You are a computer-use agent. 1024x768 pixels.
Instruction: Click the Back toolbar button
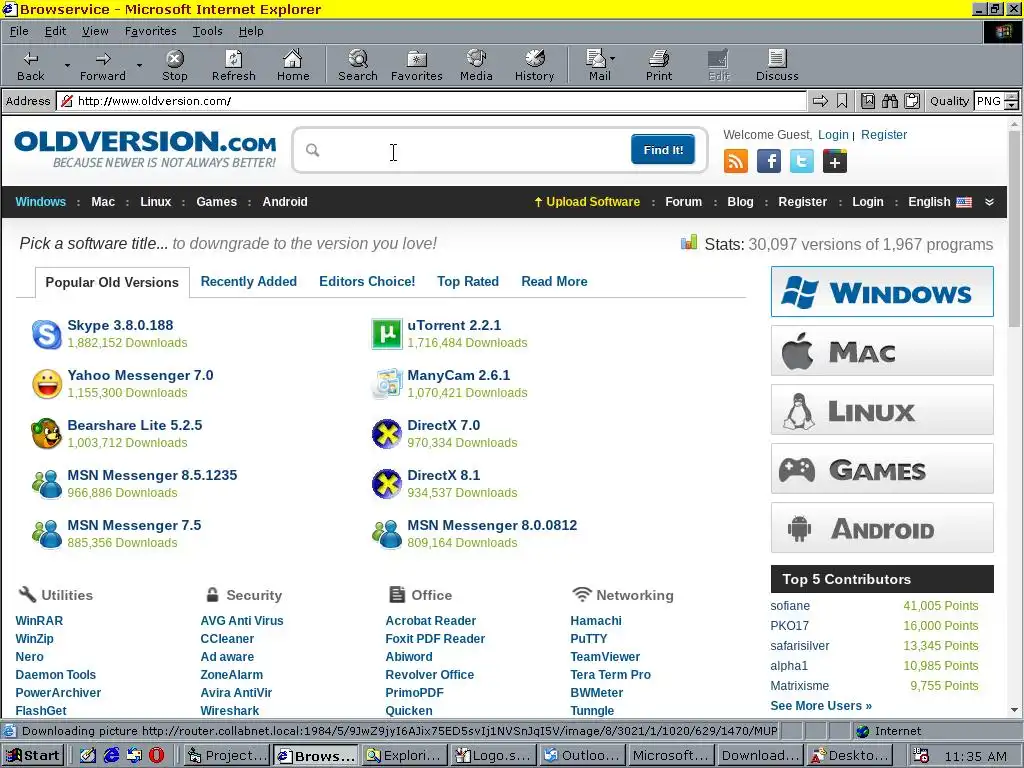[31, 65]
